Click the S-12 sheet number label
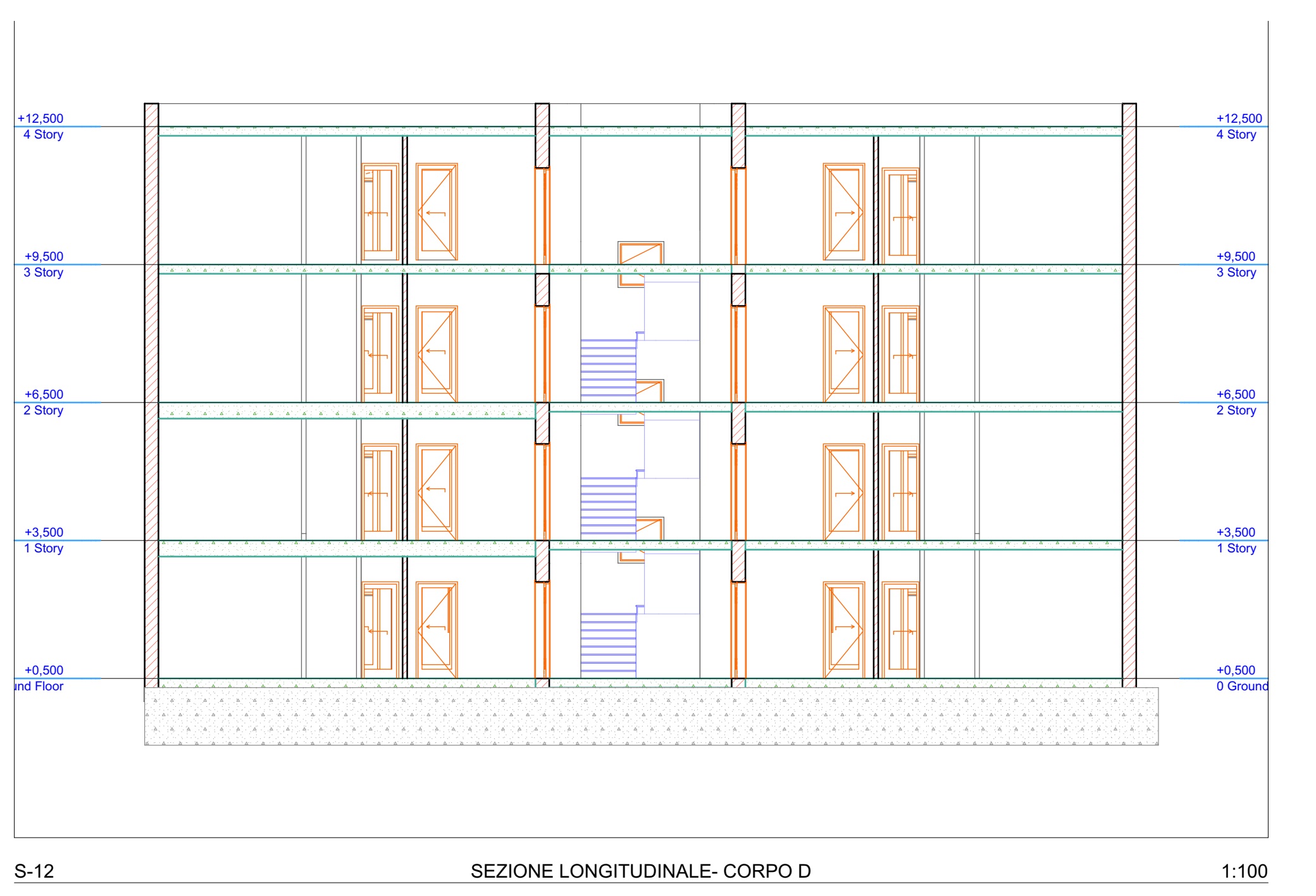The height and width of the screenshot is (896, 1316). click(x=34, y=871)
